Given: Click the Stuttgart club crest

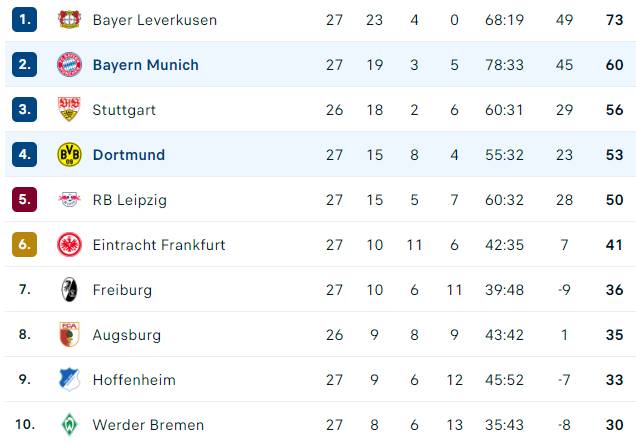Looking at the screenshot, I should click(69, 109).
